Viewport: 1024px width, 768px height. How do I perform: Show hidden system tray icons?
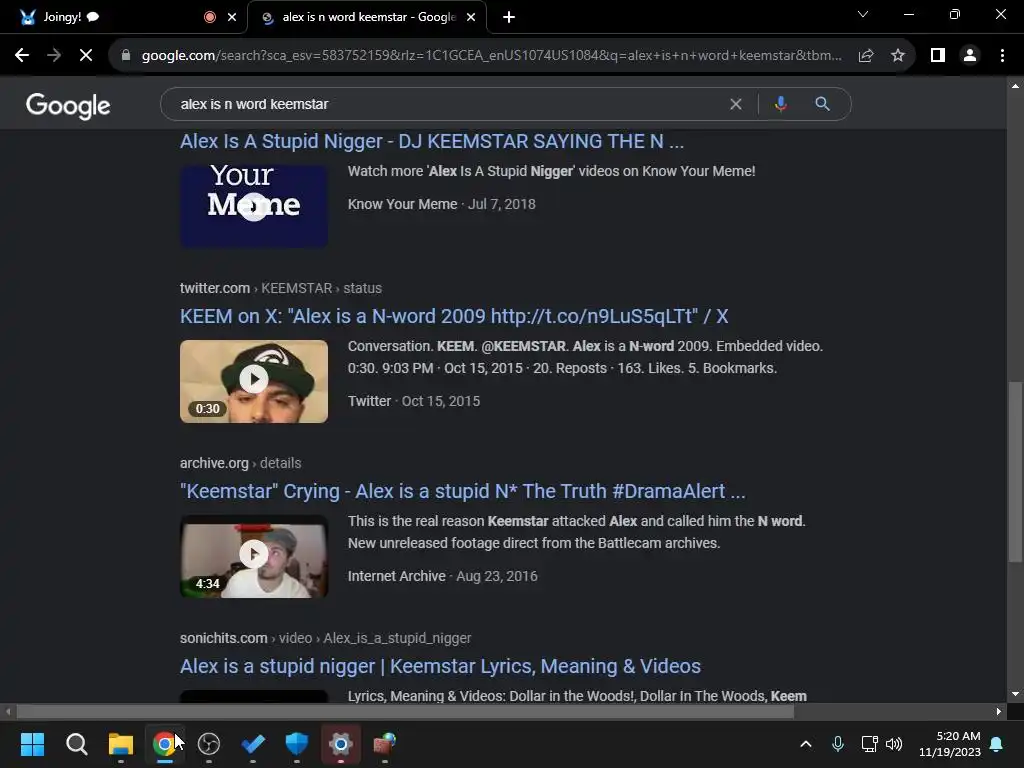806,744
